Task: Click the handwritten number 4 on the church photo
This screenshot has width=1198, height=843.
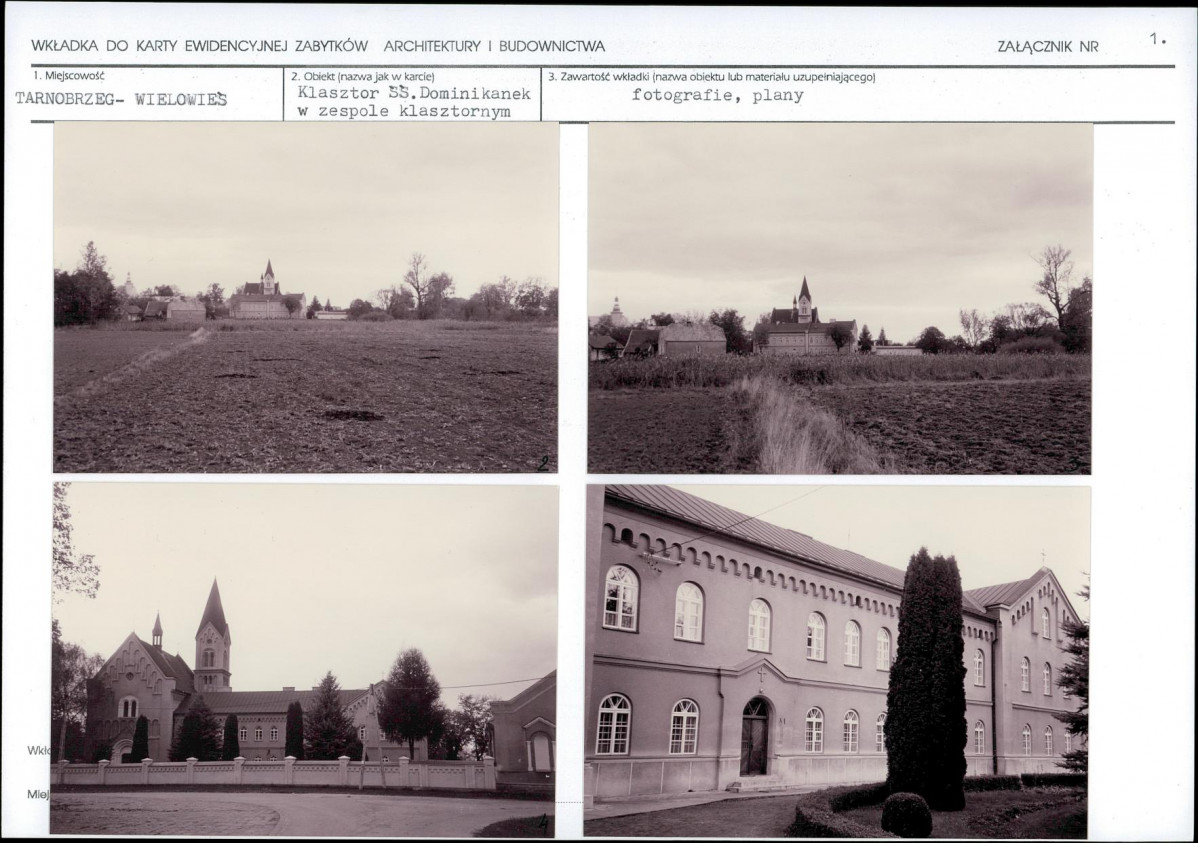Action: 543,823
